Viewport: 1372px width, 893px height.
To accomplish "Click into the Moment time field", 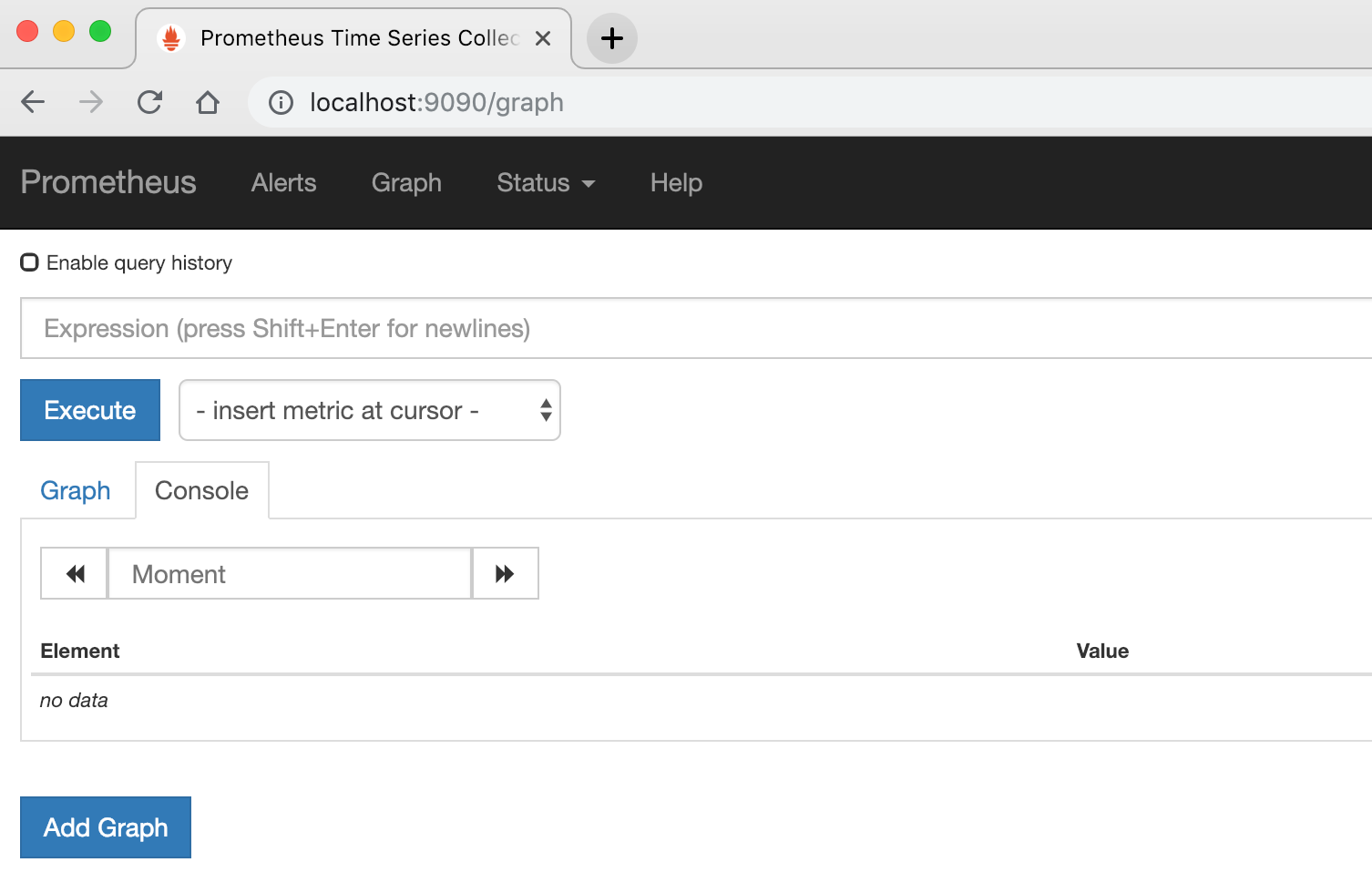I will pyautogui.click(x=289, y=573).
